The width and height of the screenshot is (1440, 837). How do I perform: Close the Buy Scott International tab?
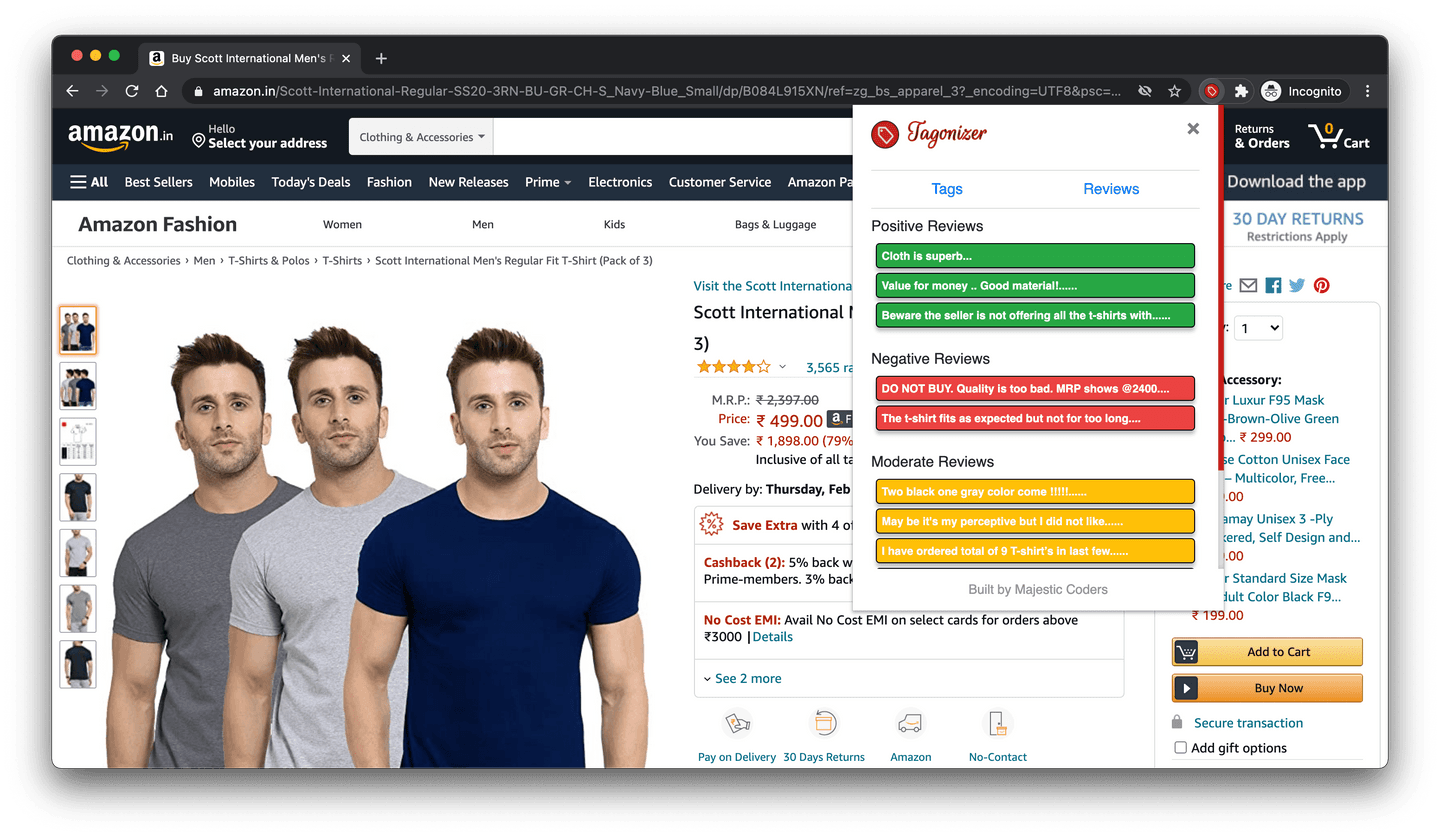[x=346, y=58]
